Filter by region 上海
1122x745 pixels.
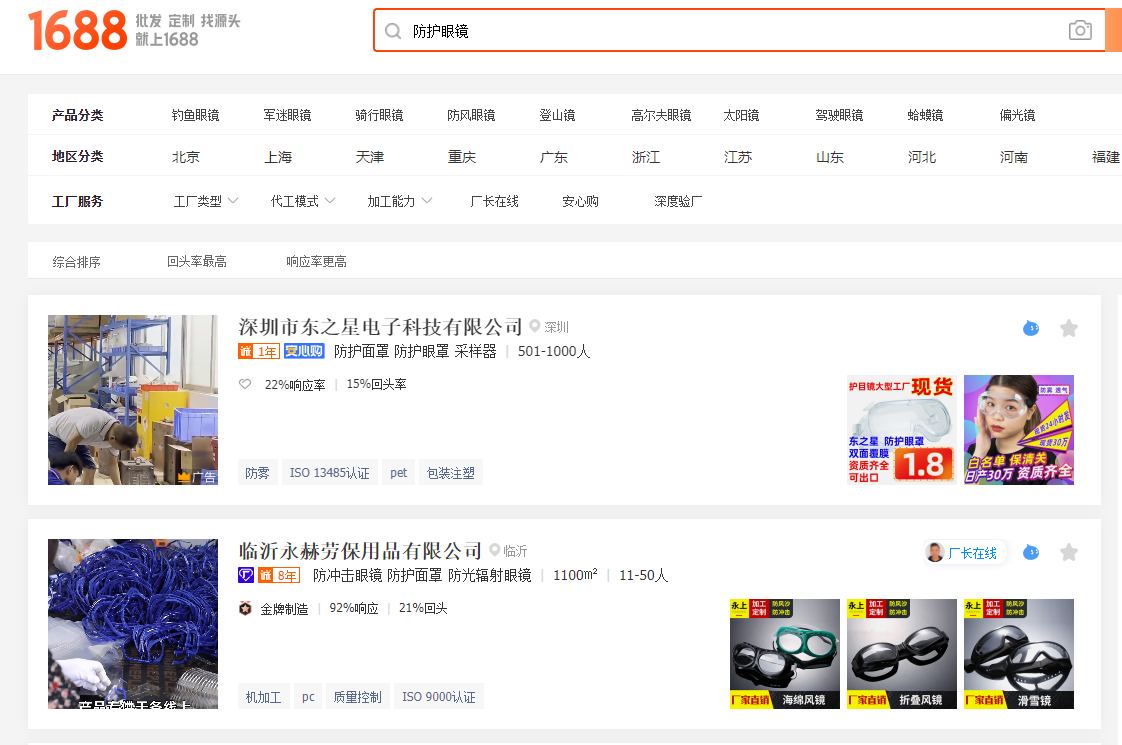pyautogui.click(x=278, y=157)
